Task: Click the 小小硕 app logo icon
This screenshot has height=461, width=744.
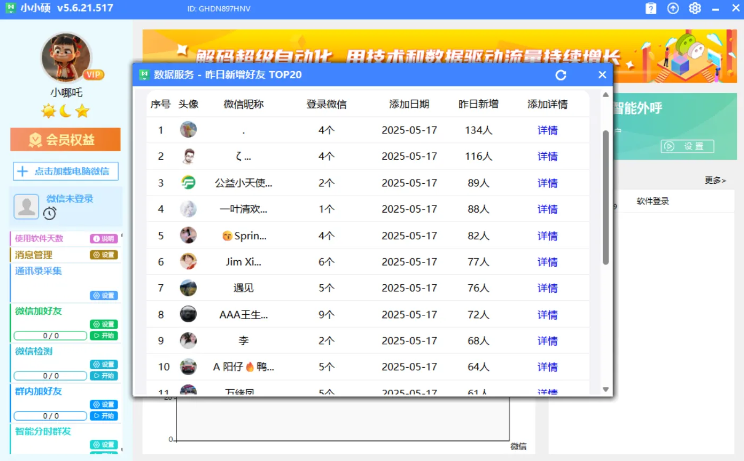Action: coord(10,8)
